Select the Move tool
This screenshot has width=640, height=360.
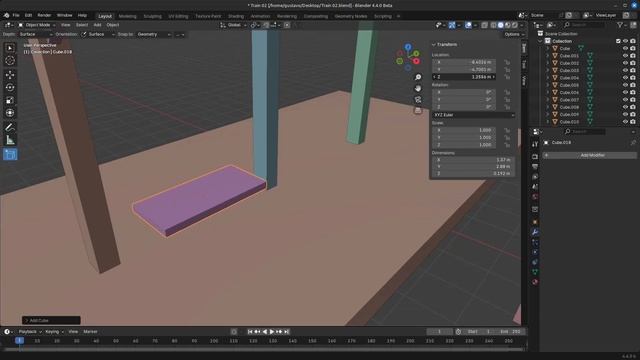tap(10, 75)
